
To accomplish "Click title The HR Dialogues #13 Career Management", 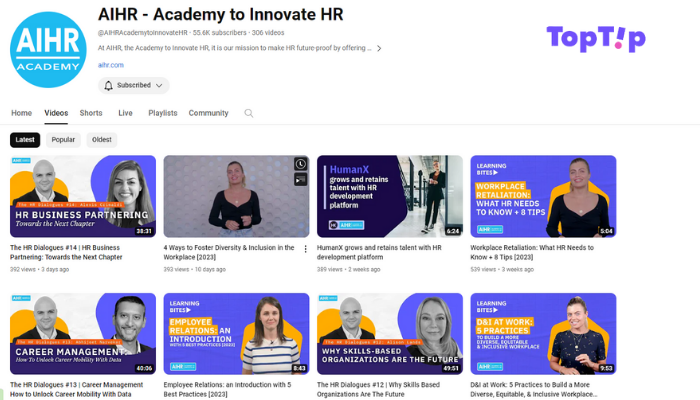I will tap(76, 389).
